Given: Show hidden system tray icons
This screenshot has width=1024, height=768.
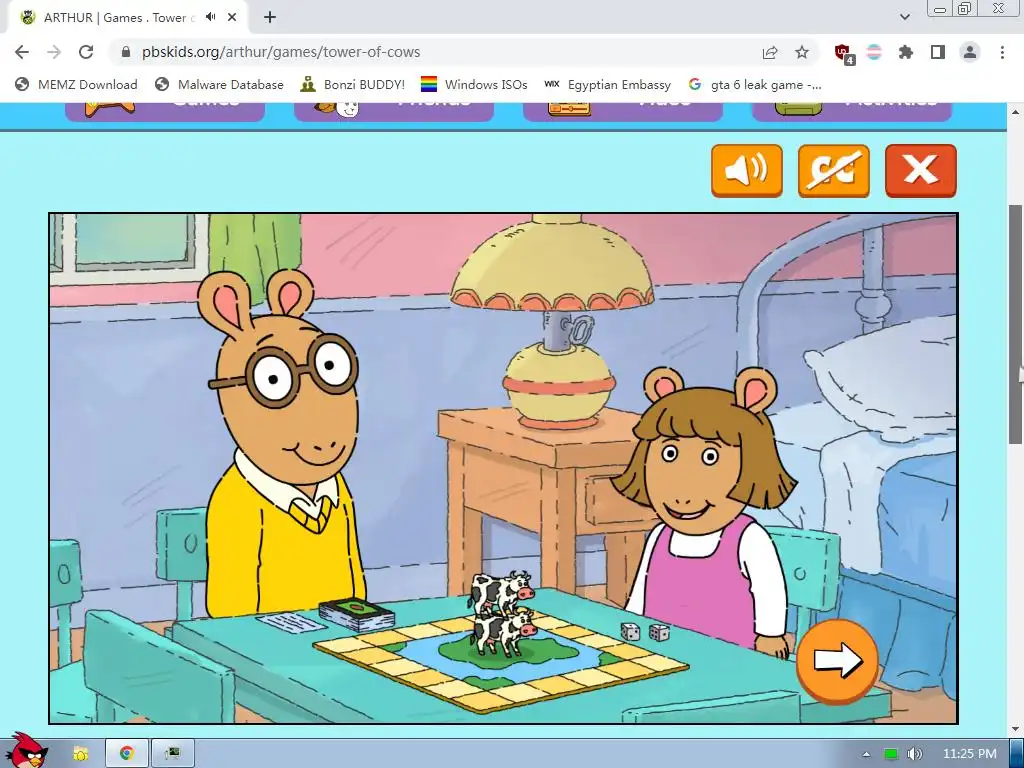Looking at the screenshot, I should click(x=866, y=754).
